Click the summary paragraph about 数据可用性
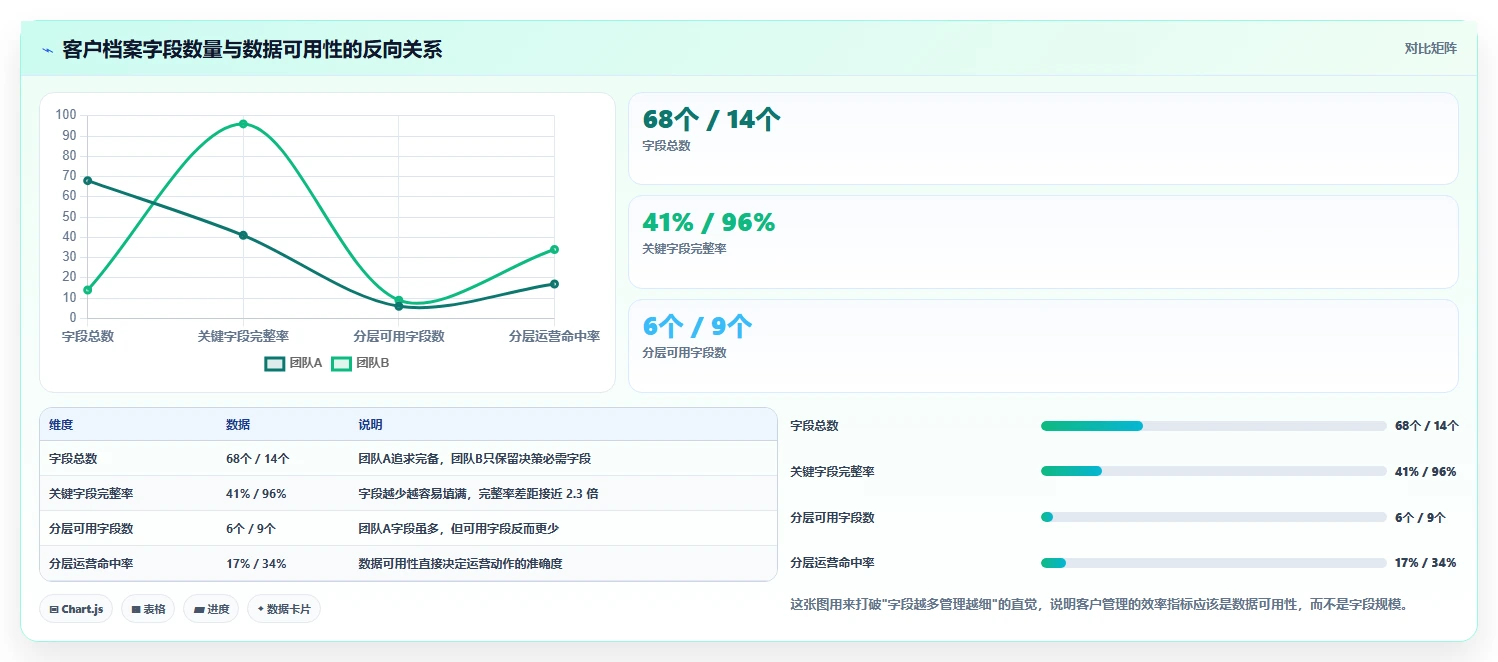Image resolution: width=1498 pixels, height=662 pixels. click(1100, 605)
